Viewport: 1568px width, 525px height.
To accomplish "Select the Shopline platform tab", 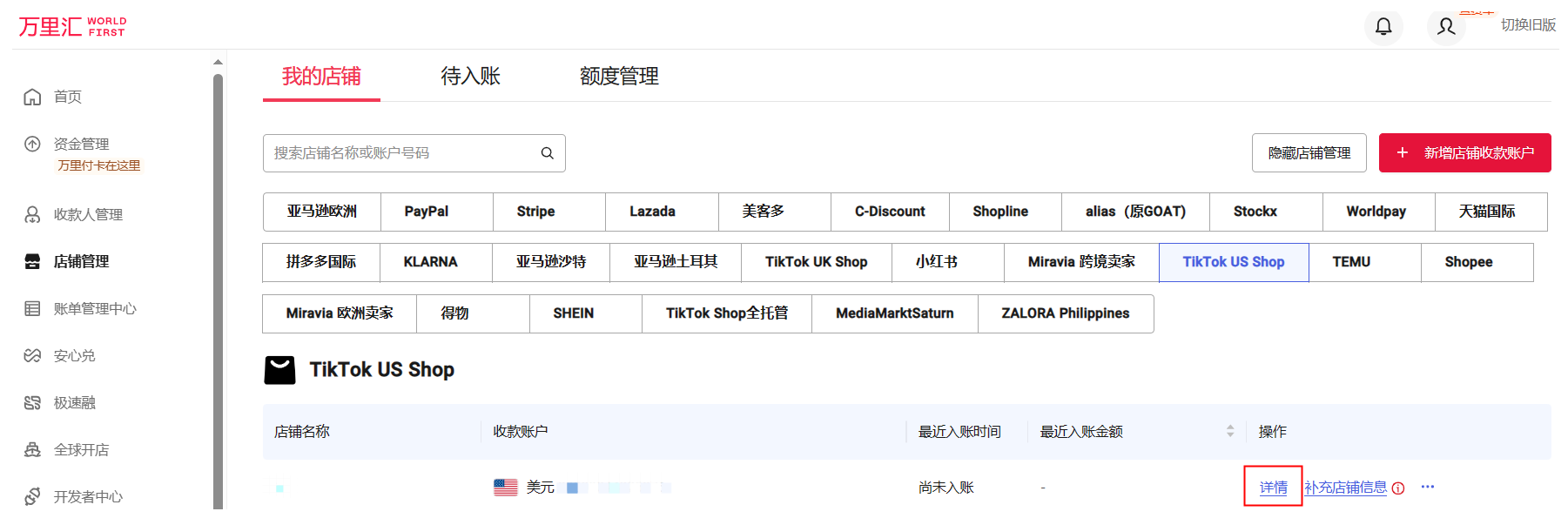I will (x=1006, y=212).
